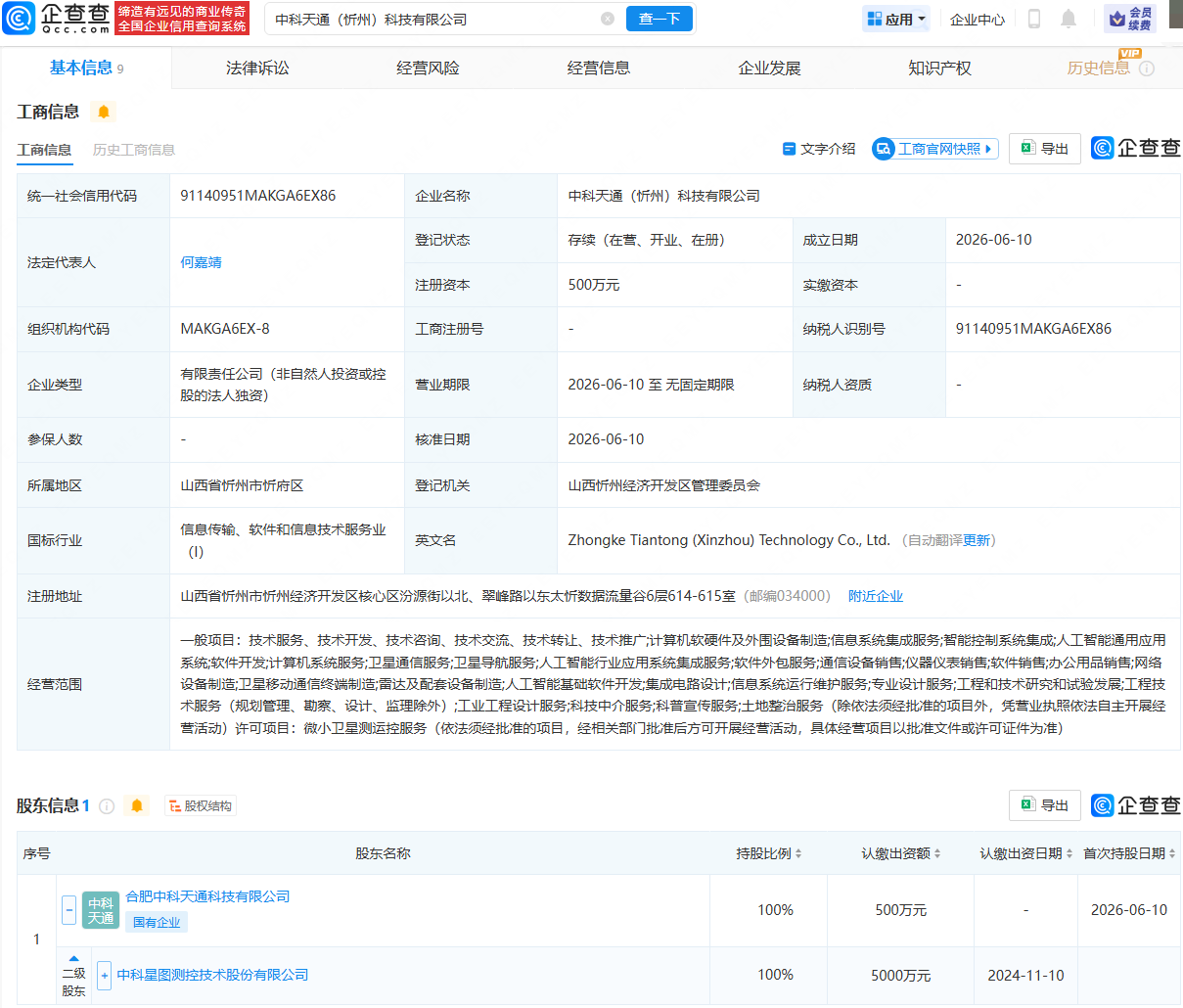Switch to the 法律诉讼 tab
The height and width of the screenshot is (1008, 1183).
pyautogui.click(x=257, y=68)
